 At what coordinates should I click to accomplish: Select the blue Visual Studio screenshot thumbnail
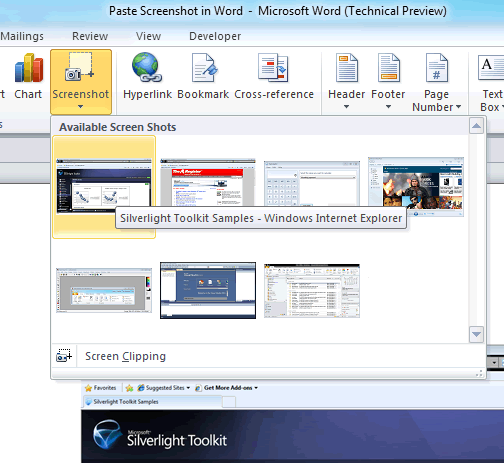click(x=208, y=290)
